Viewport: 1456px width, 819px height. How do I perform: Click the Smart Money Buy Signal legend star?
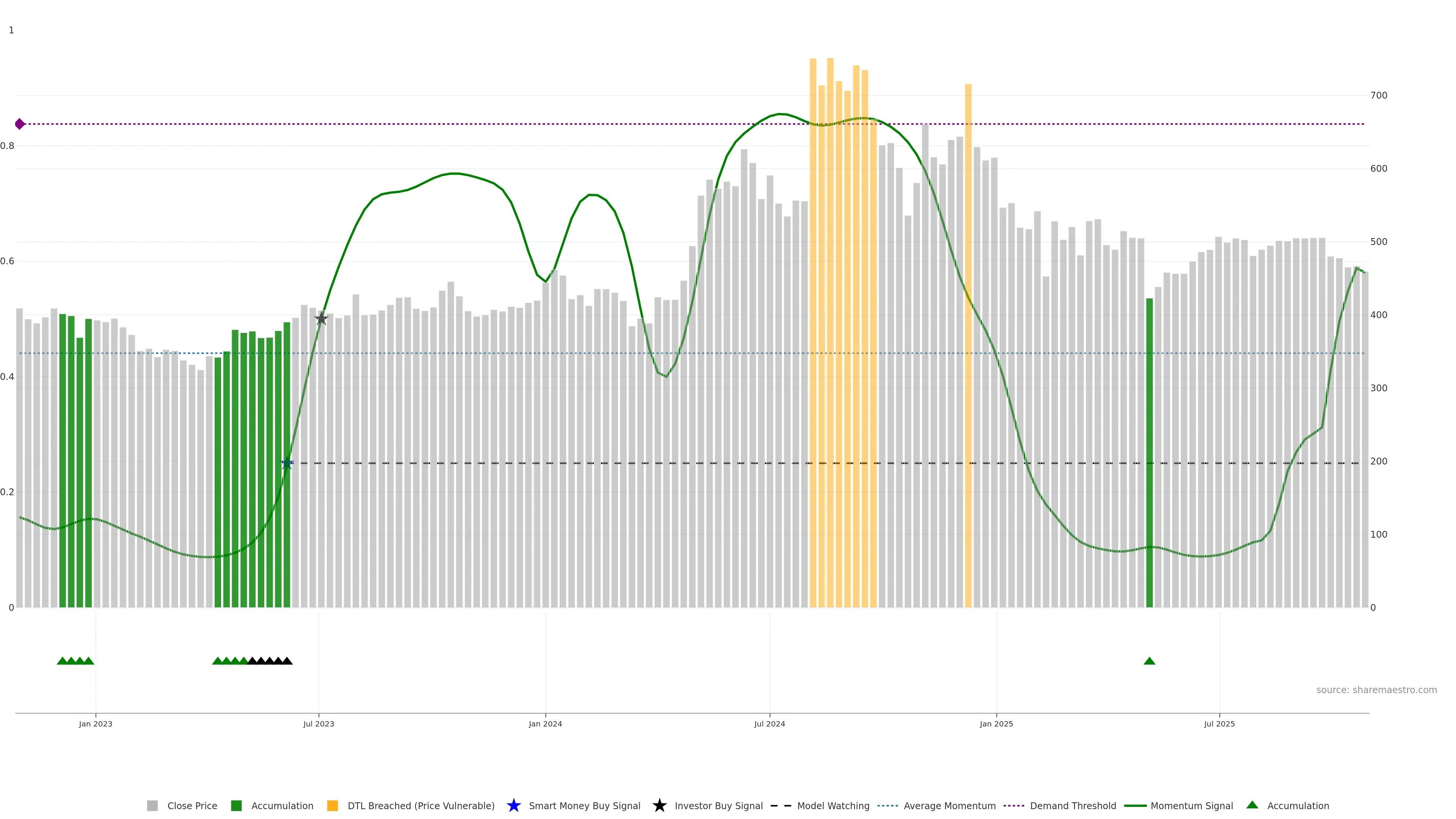tap(513, 805)
